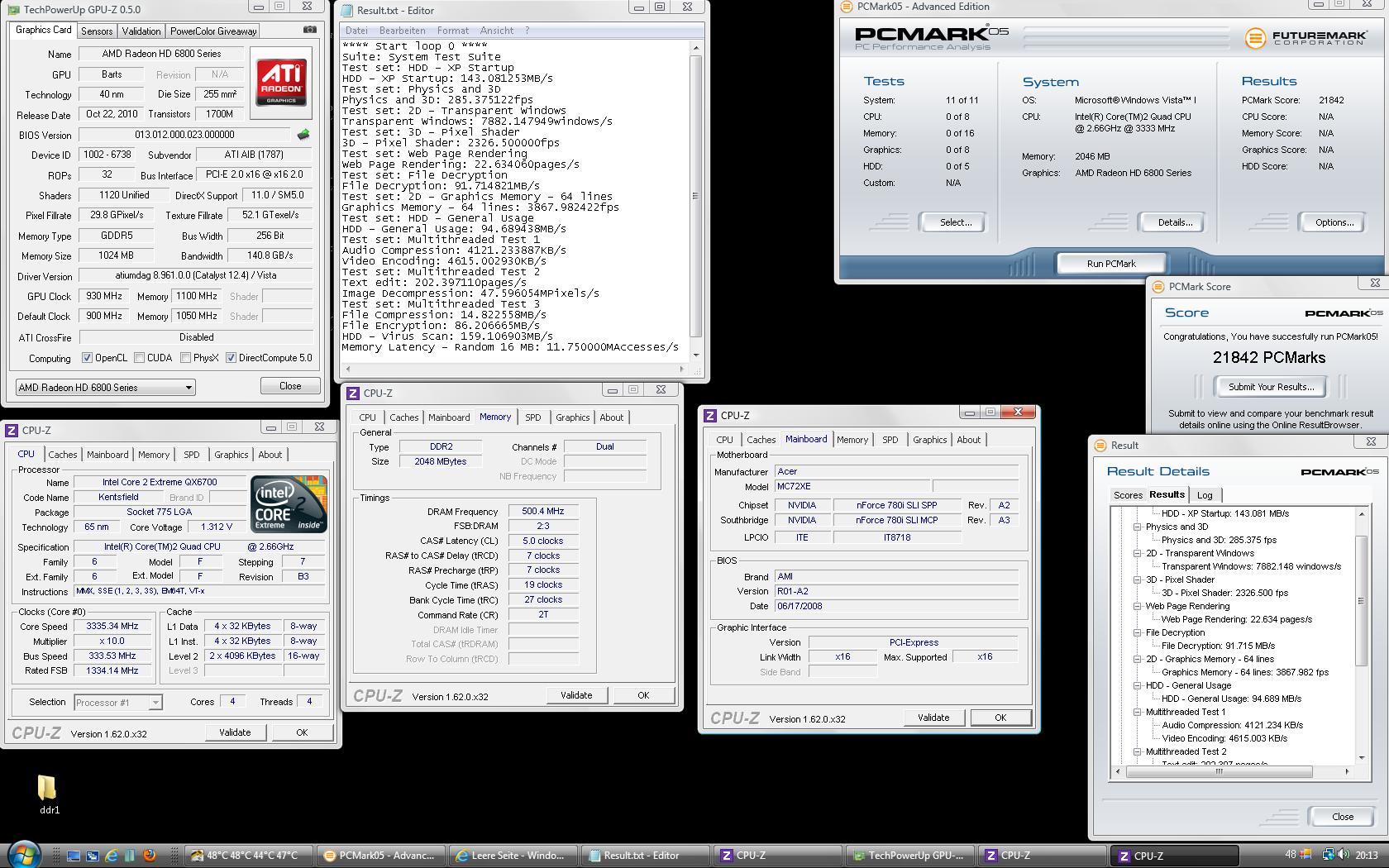Launch Internet Explorer from quick launch
This screenshot has width=1389, height=868.
point(111,856)
